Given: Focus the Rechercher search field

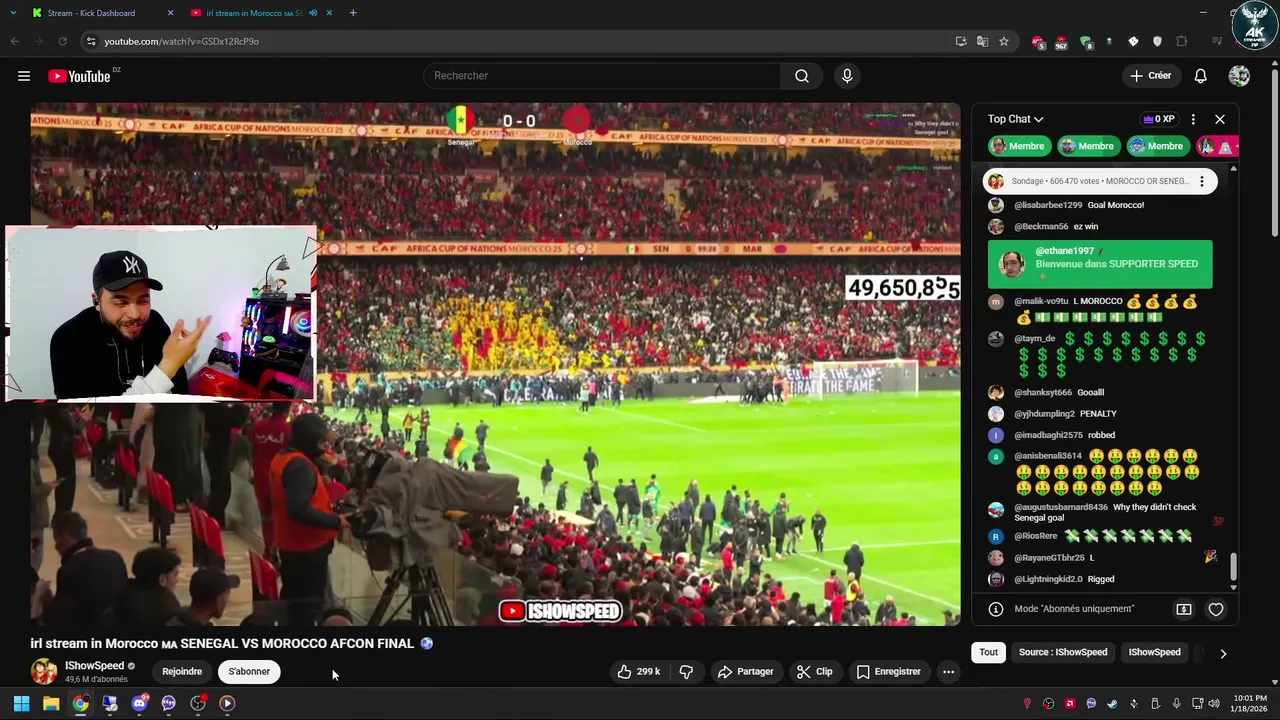Looking at the screenshot, I should point(604,76).
